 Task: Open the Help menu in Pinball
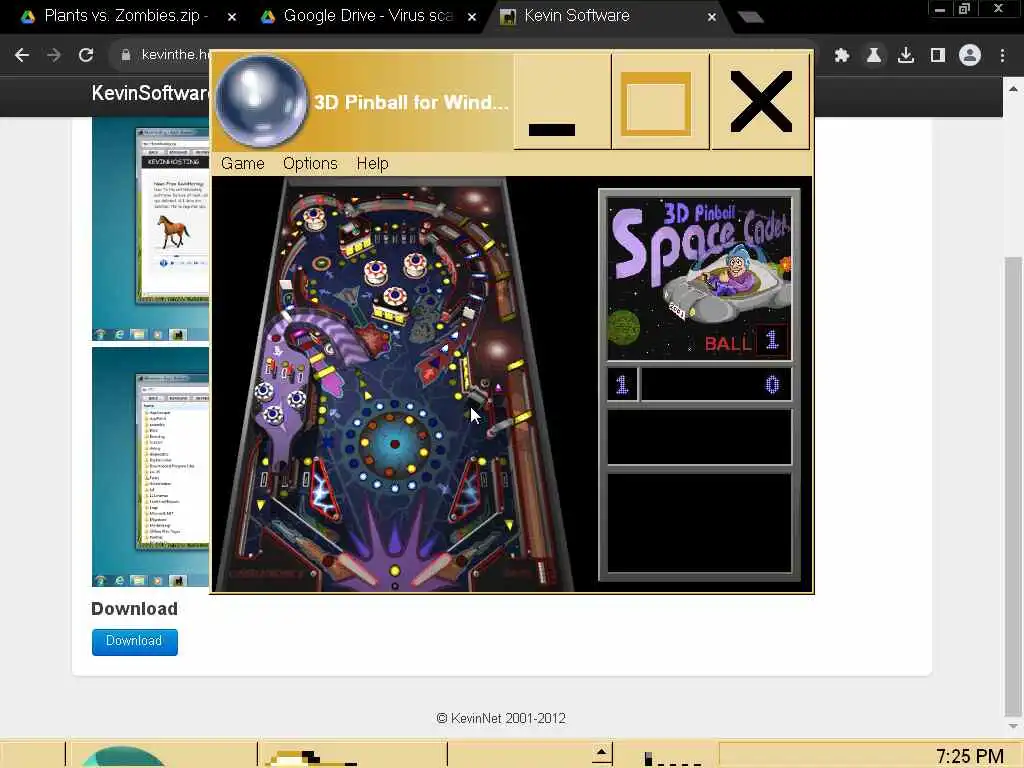point(372,163)
